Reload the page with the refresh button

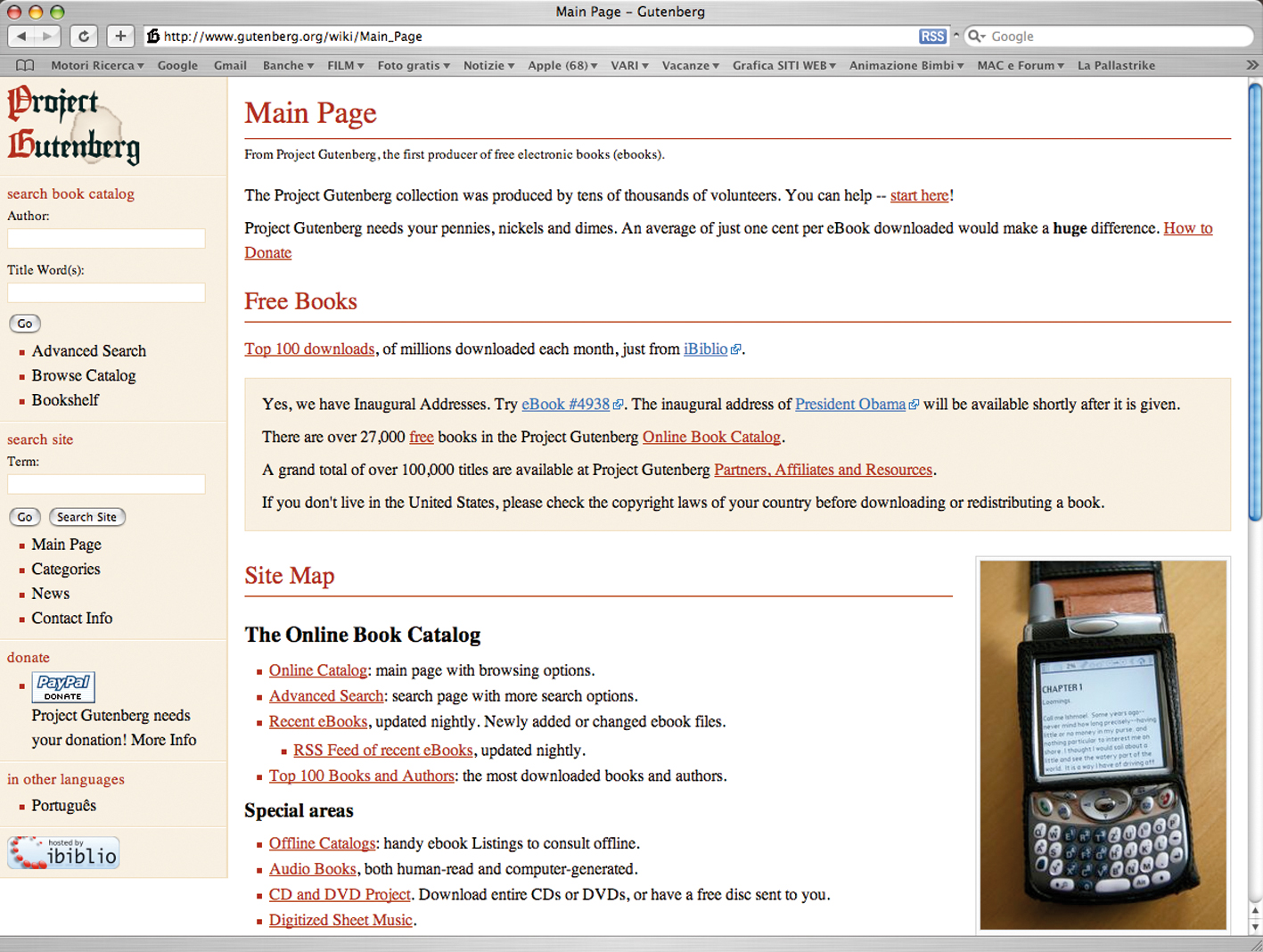84,37
